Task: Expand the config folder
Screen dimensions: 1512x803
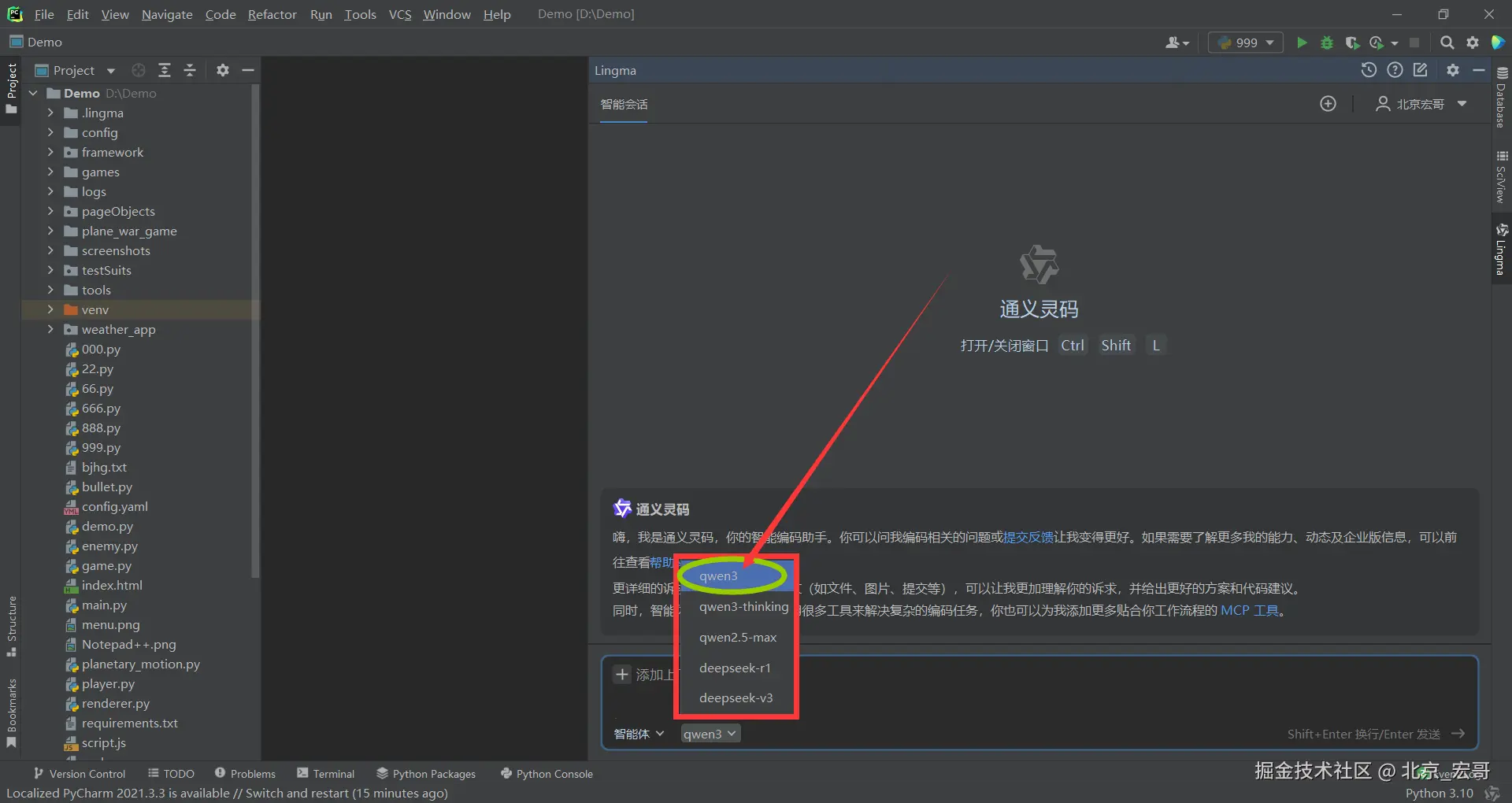Action: point(50,132)
